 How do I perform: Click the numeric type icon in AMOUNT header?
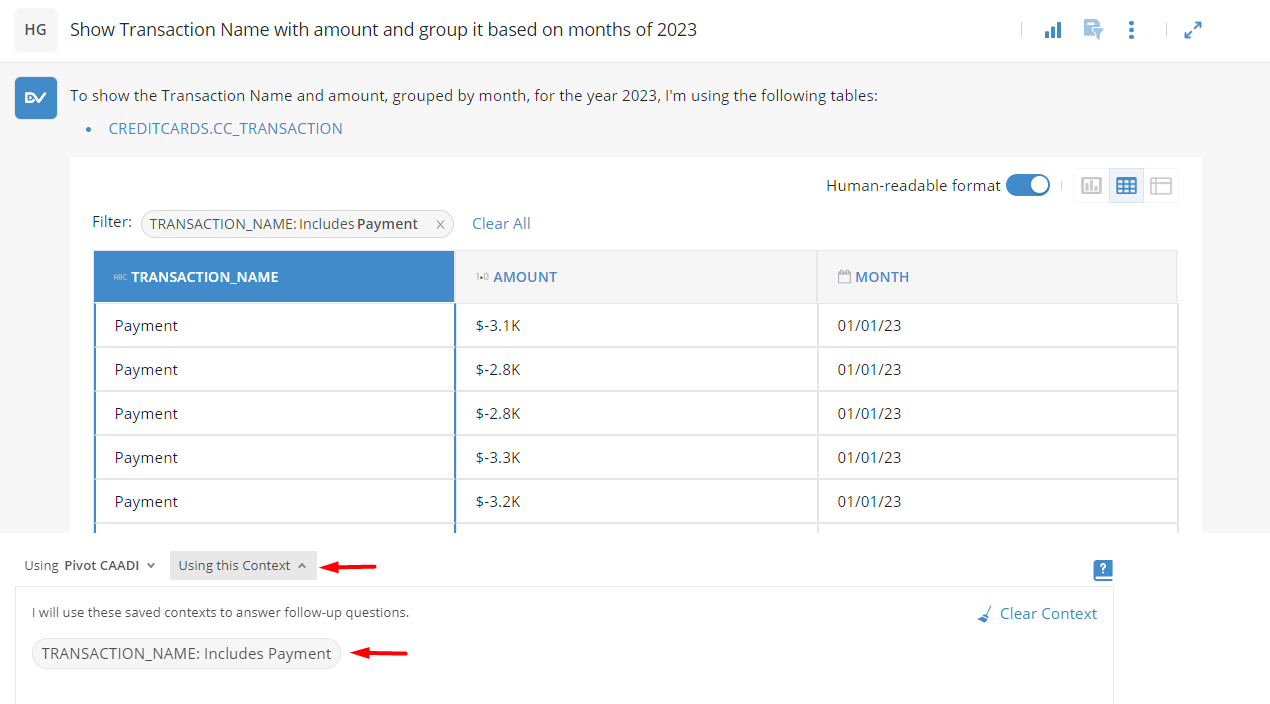[482, 277]
